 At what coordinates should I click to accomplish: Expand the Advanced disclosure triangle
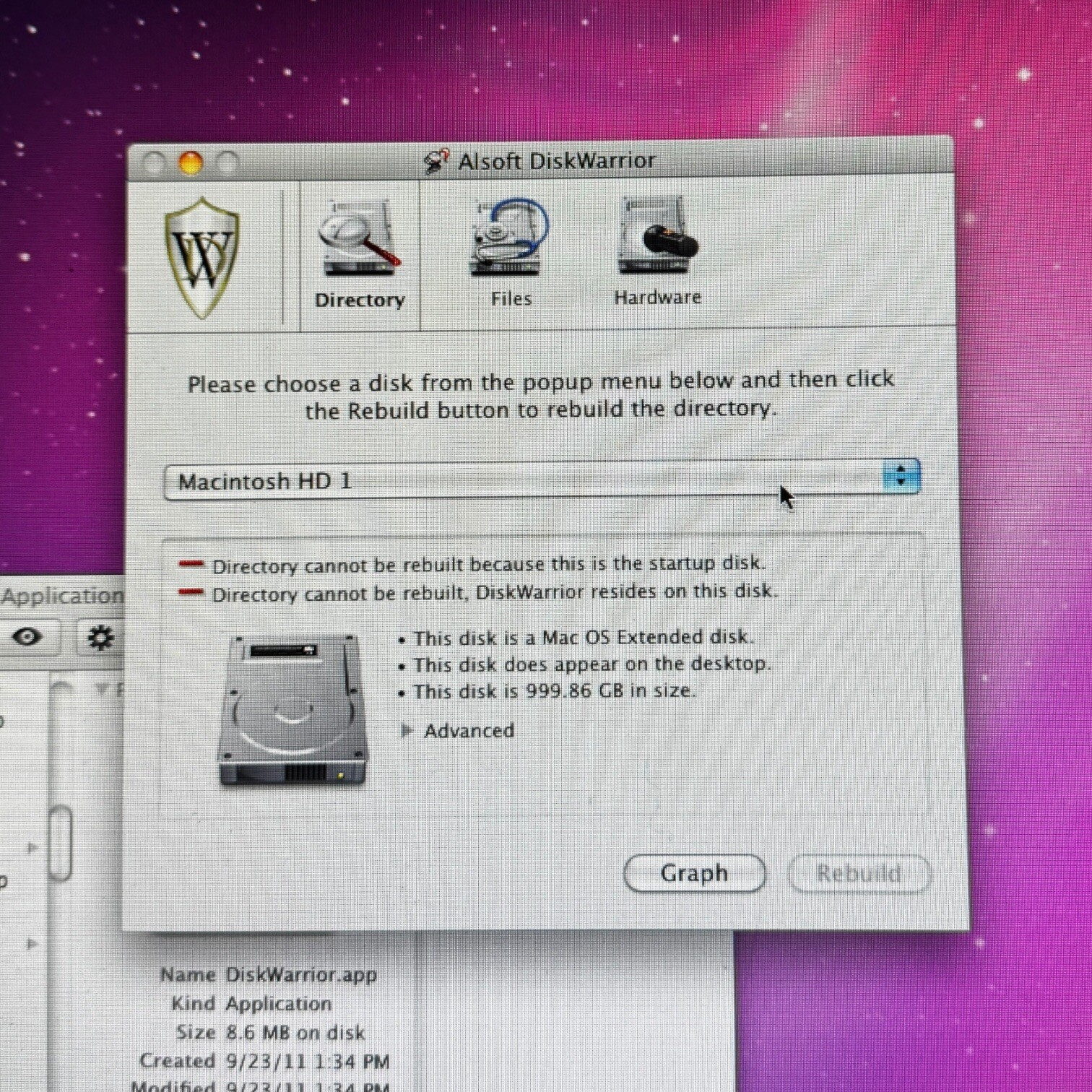click(x=407, y=731)
